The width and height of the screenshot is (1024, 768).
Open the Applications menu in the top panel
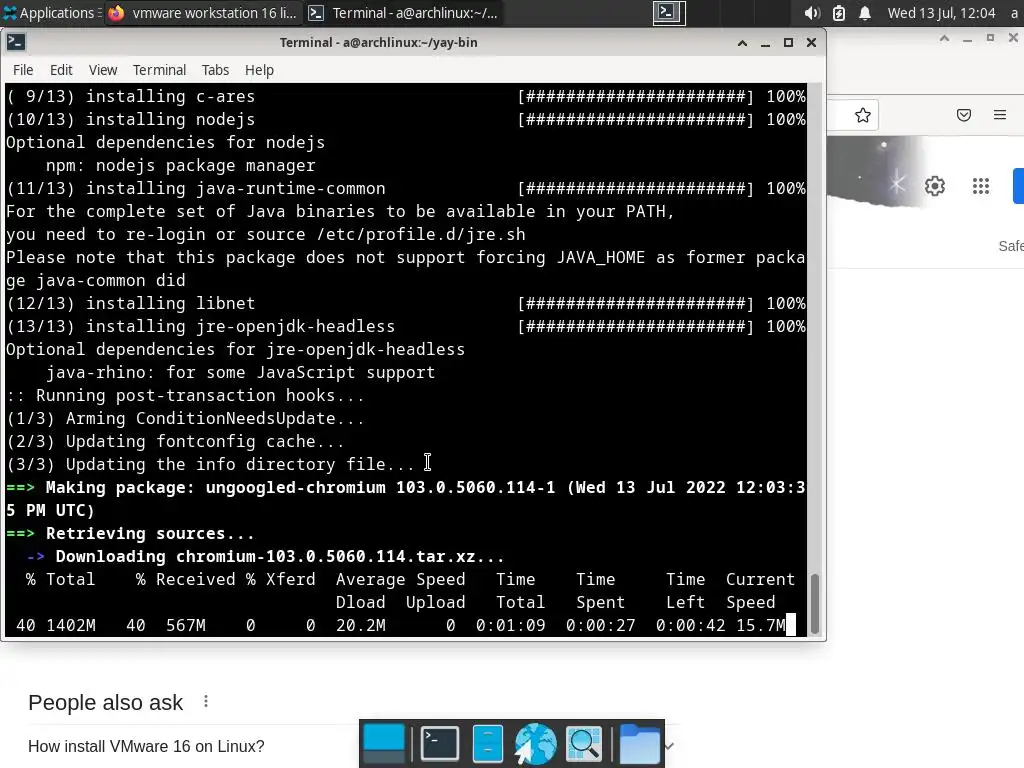tap(52, 13)
